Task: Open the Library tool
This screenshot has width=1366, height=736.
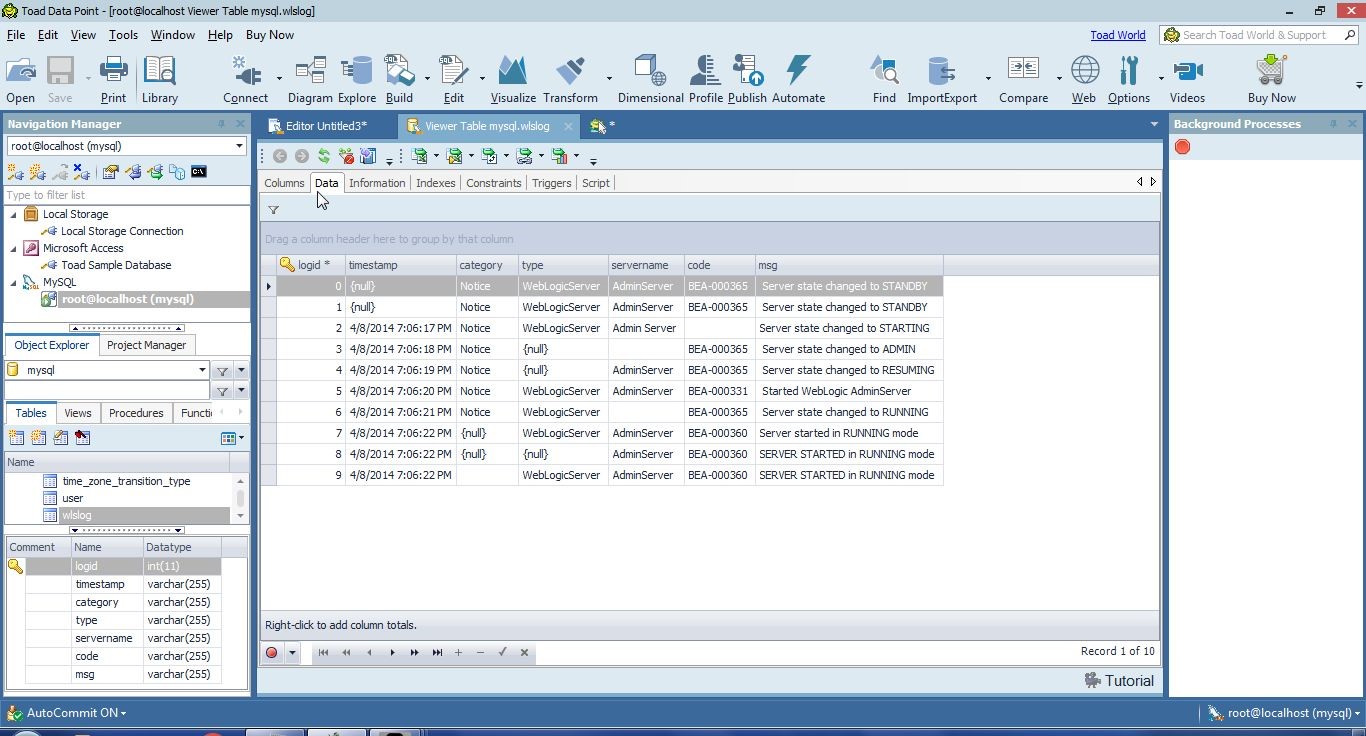Action: (159, 80)
